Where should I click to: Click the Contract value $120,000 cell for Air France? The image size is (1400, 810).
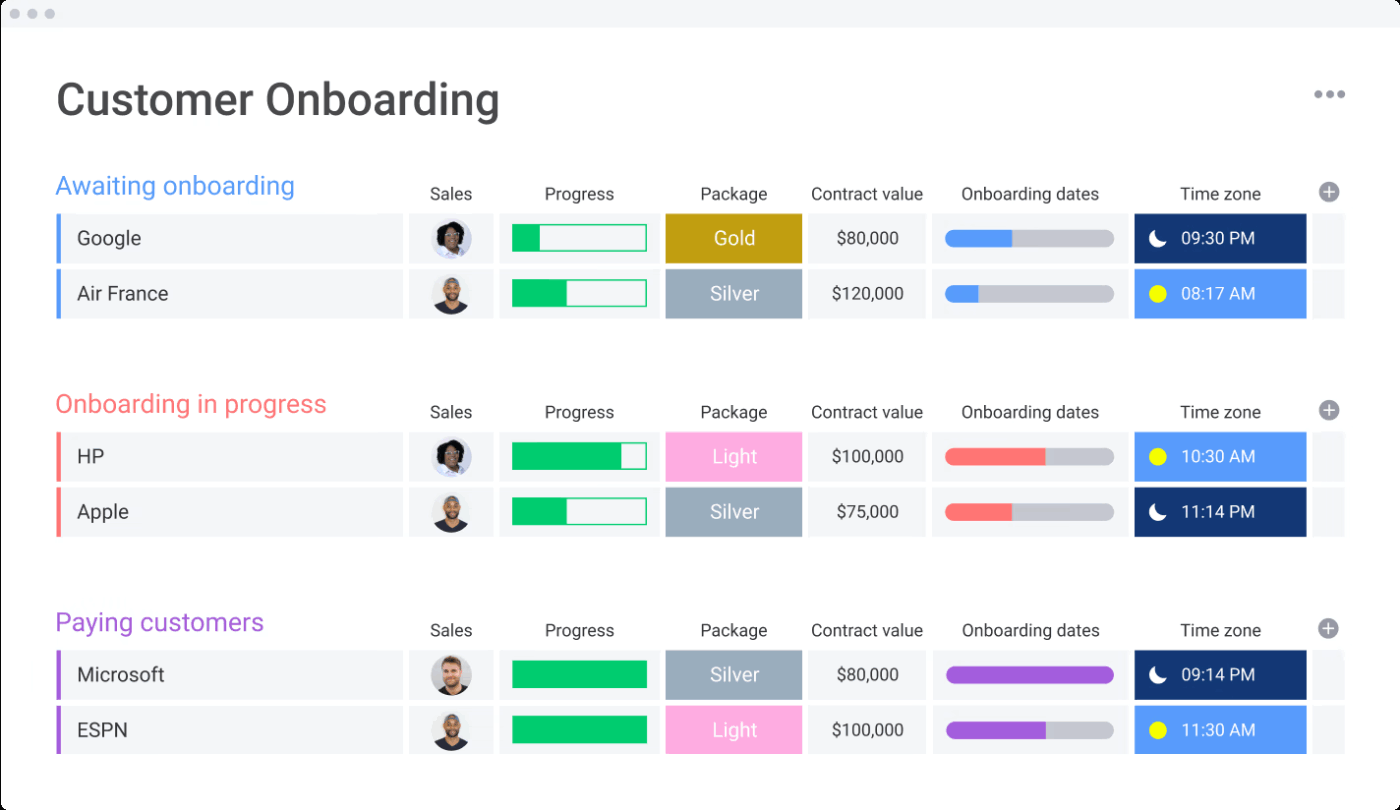(x=866, y=293)
